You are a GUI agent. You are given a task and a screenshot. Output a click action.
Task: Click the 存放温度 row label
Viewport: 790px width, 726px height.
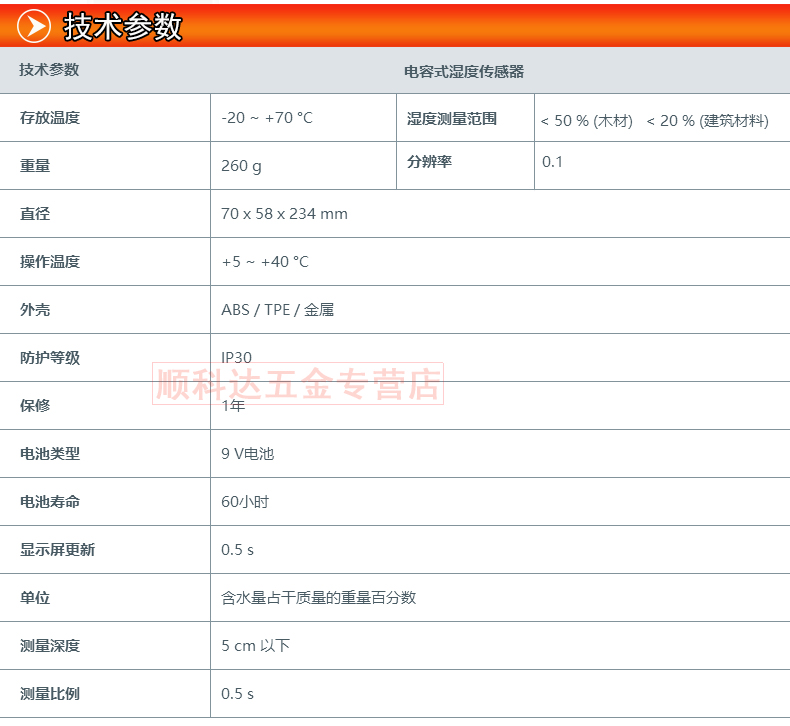point(50,118)
